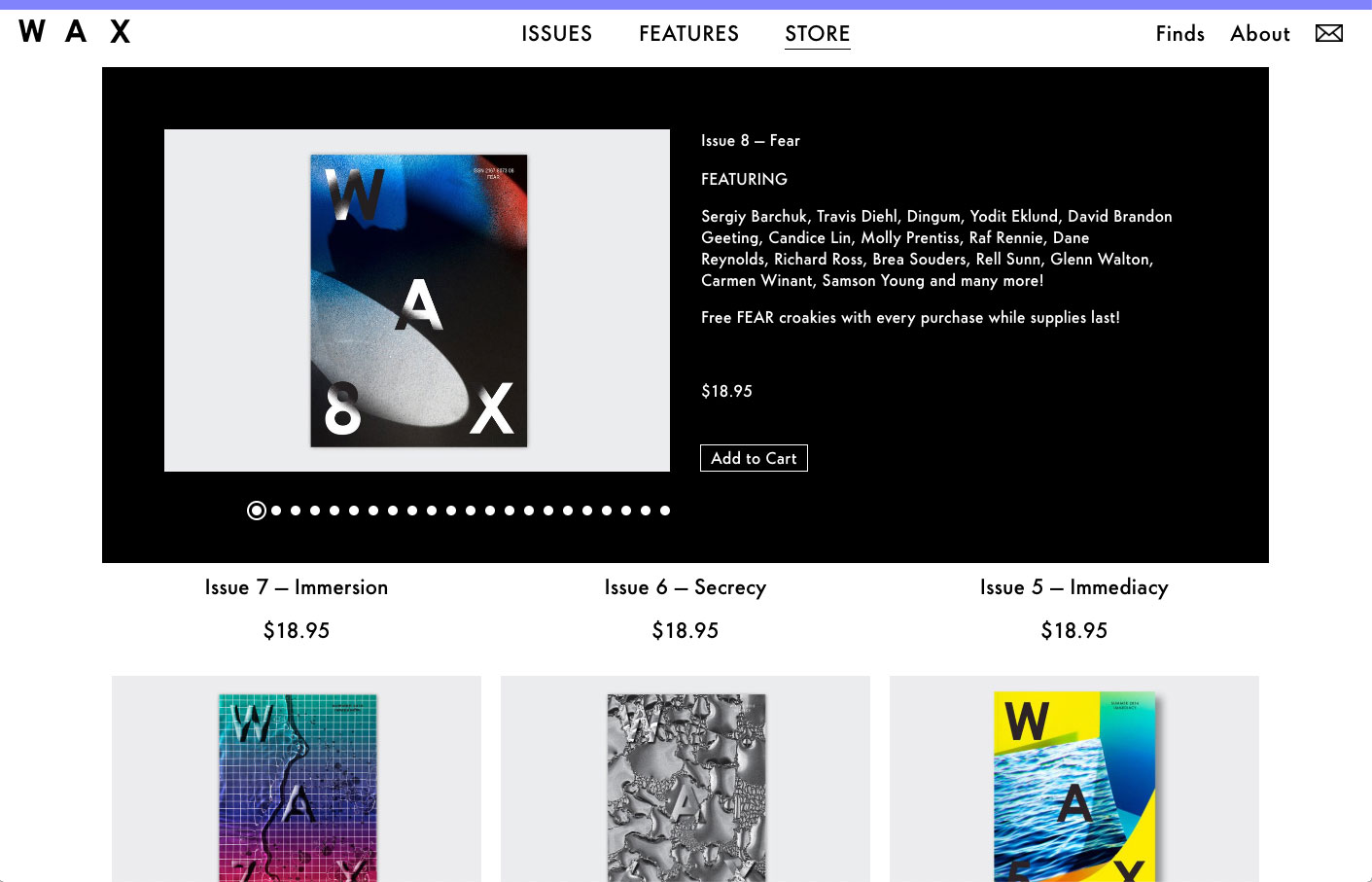Click the Issue 8 price of $18.95
This screenshot has width=1372, height=882.
click(x=726, y=391)
